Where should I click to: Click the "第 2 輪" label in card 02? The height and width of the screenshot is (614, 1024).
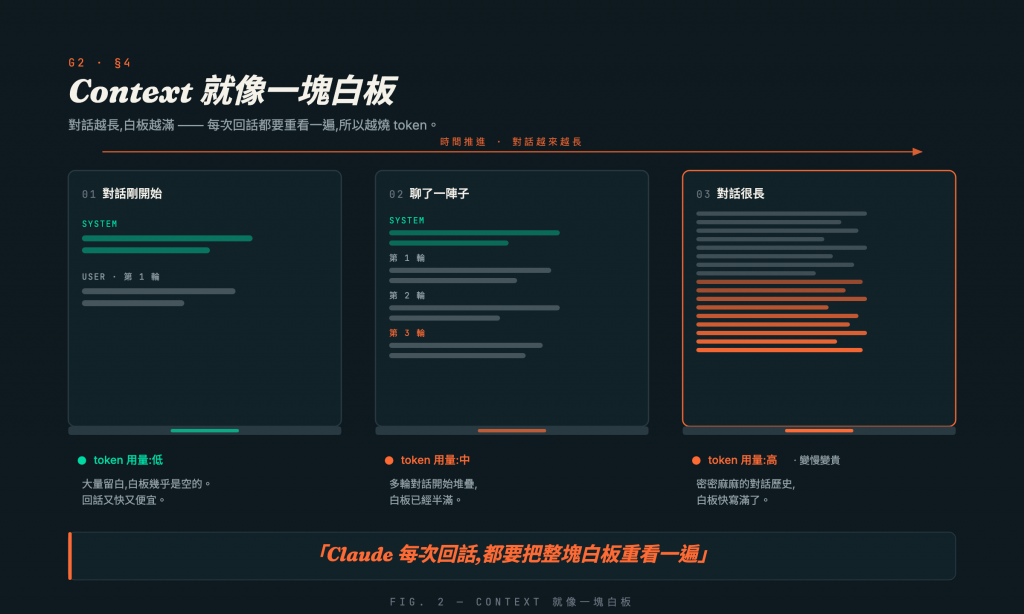tap(407, 295)
